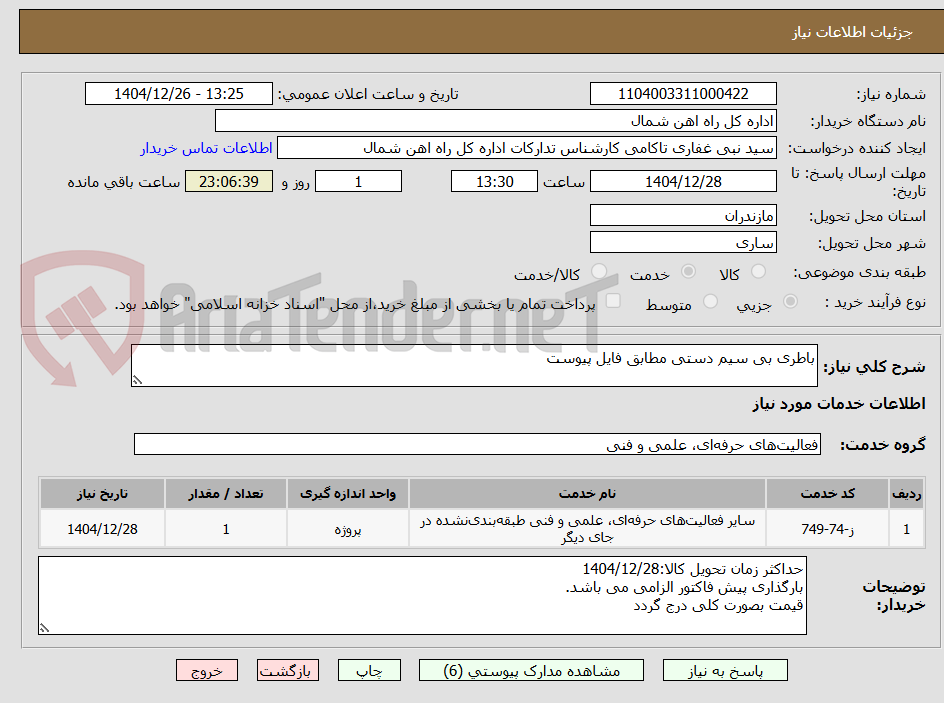Click resize handle of شرح کلی نیاز textarea
The height and width of the screenshot is (703, 944).
tap(137, 380)
